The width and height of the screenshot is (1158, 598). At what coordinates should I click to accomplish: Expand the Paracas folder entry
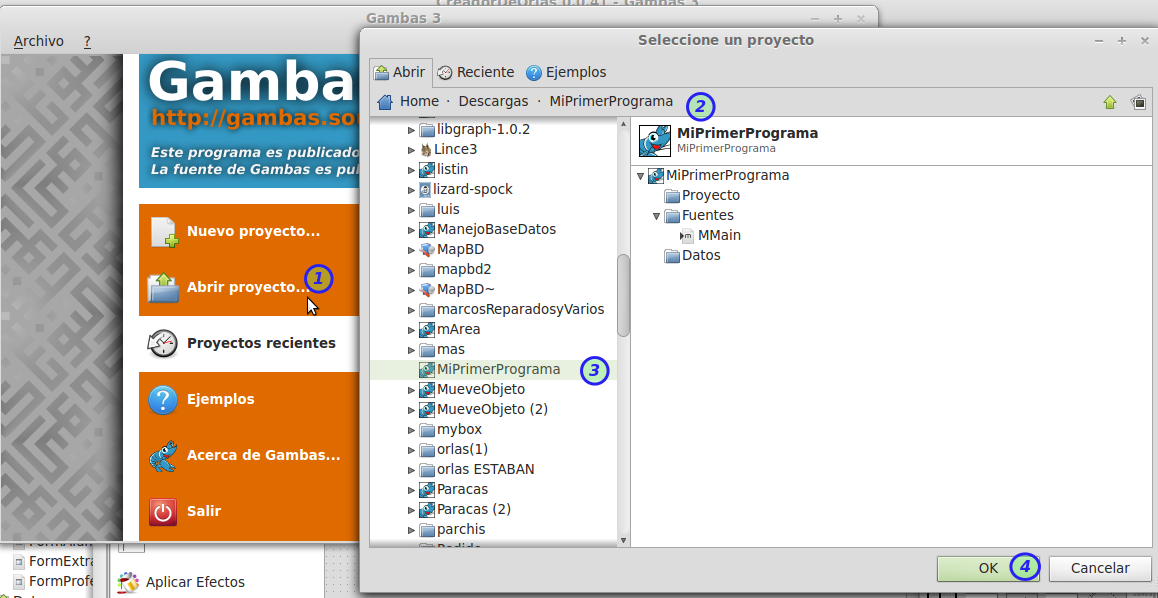(x=411, y=489)
